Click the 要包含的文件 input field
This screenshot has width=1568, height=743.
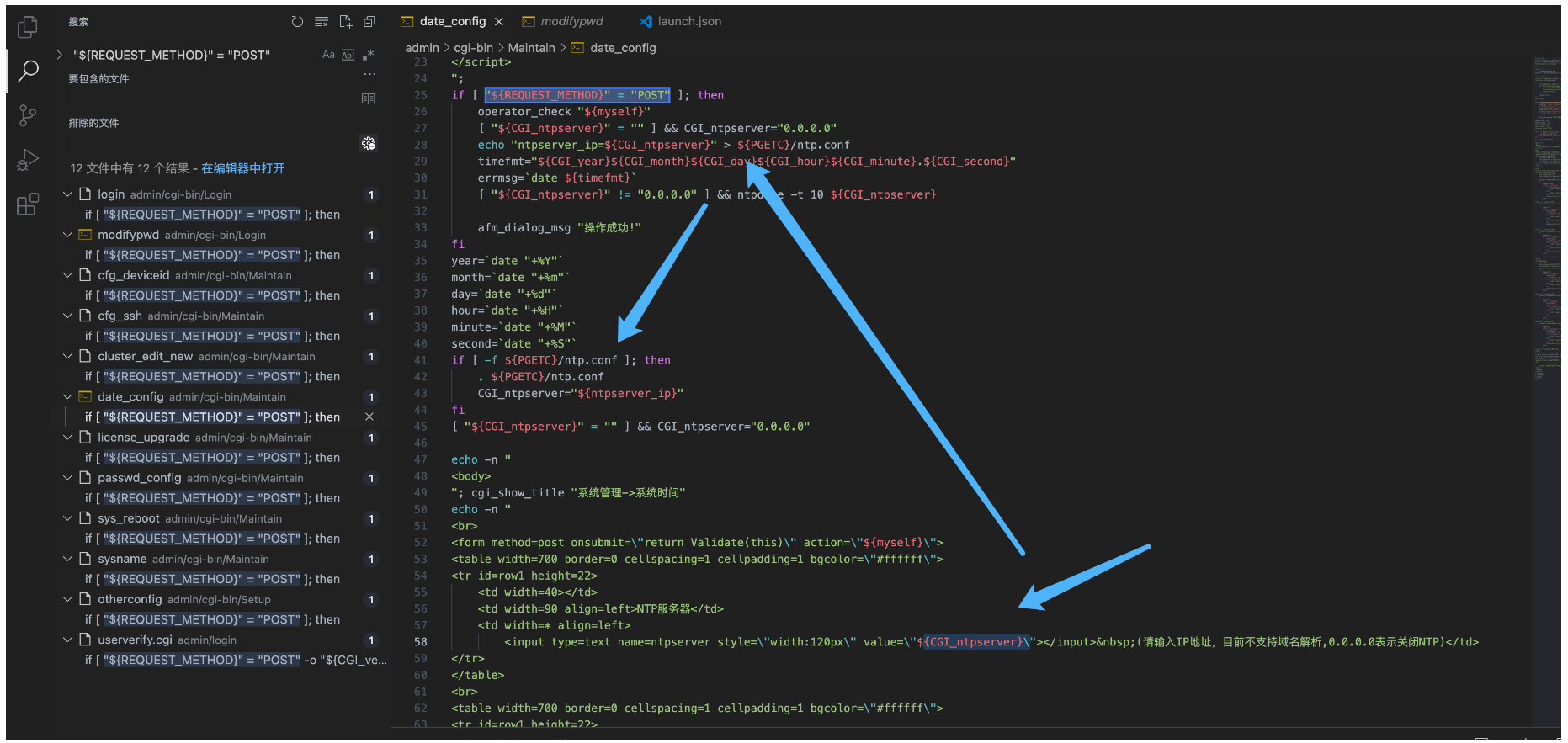pos(210,98)
